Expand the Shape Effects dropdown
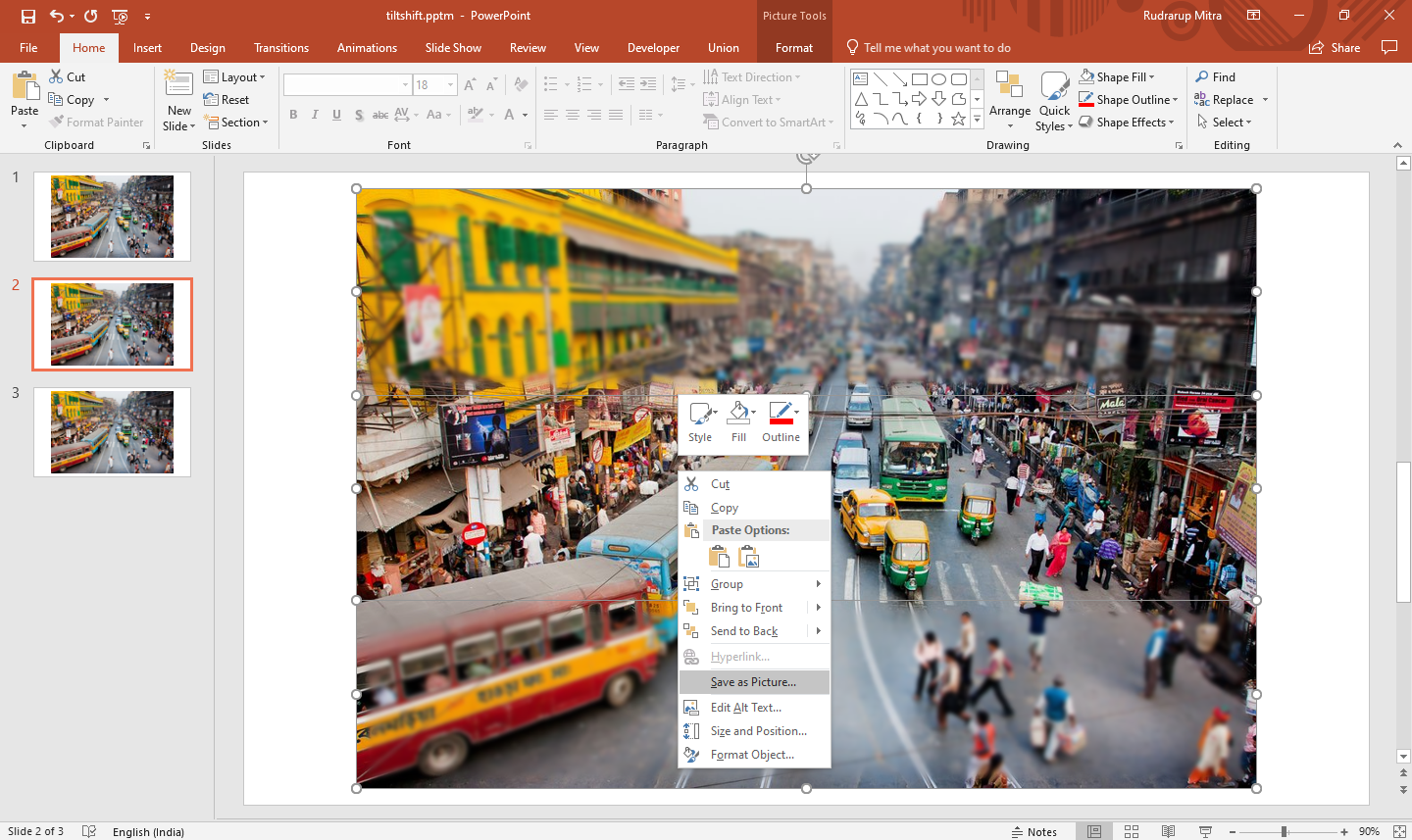1412x840 pixels. coord(1171,123)
